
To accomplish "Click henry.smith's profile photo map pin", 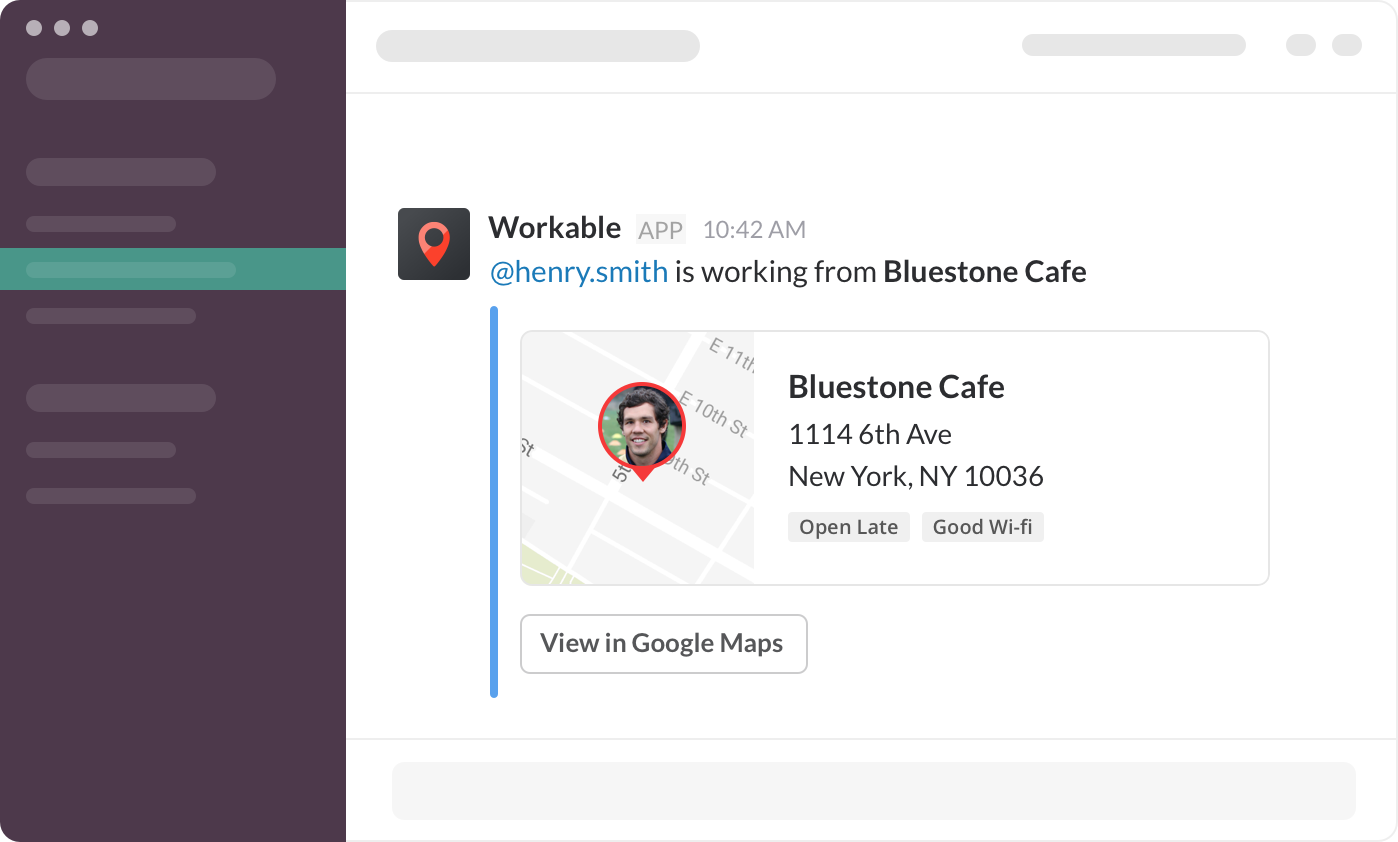I will pyautogui.click(x=641, y=428).
